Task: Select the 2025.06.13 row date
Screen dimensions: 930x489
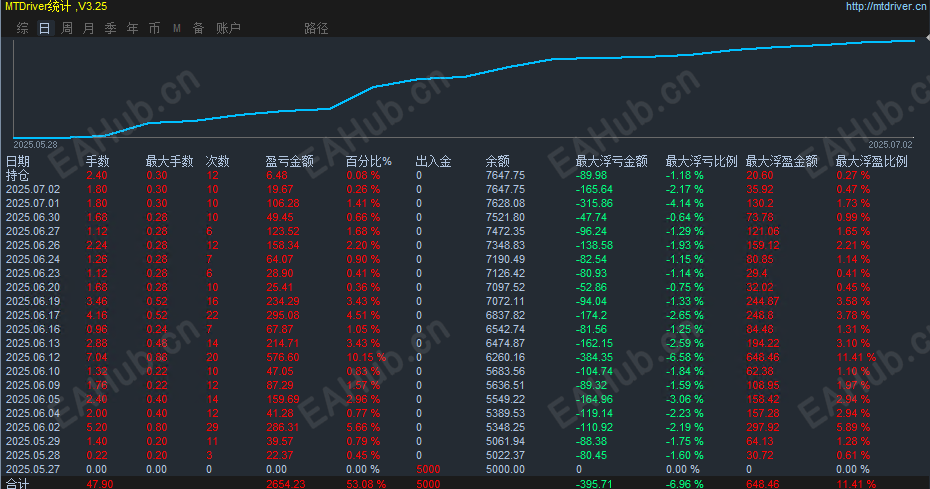Action: (x=33, y=344)
